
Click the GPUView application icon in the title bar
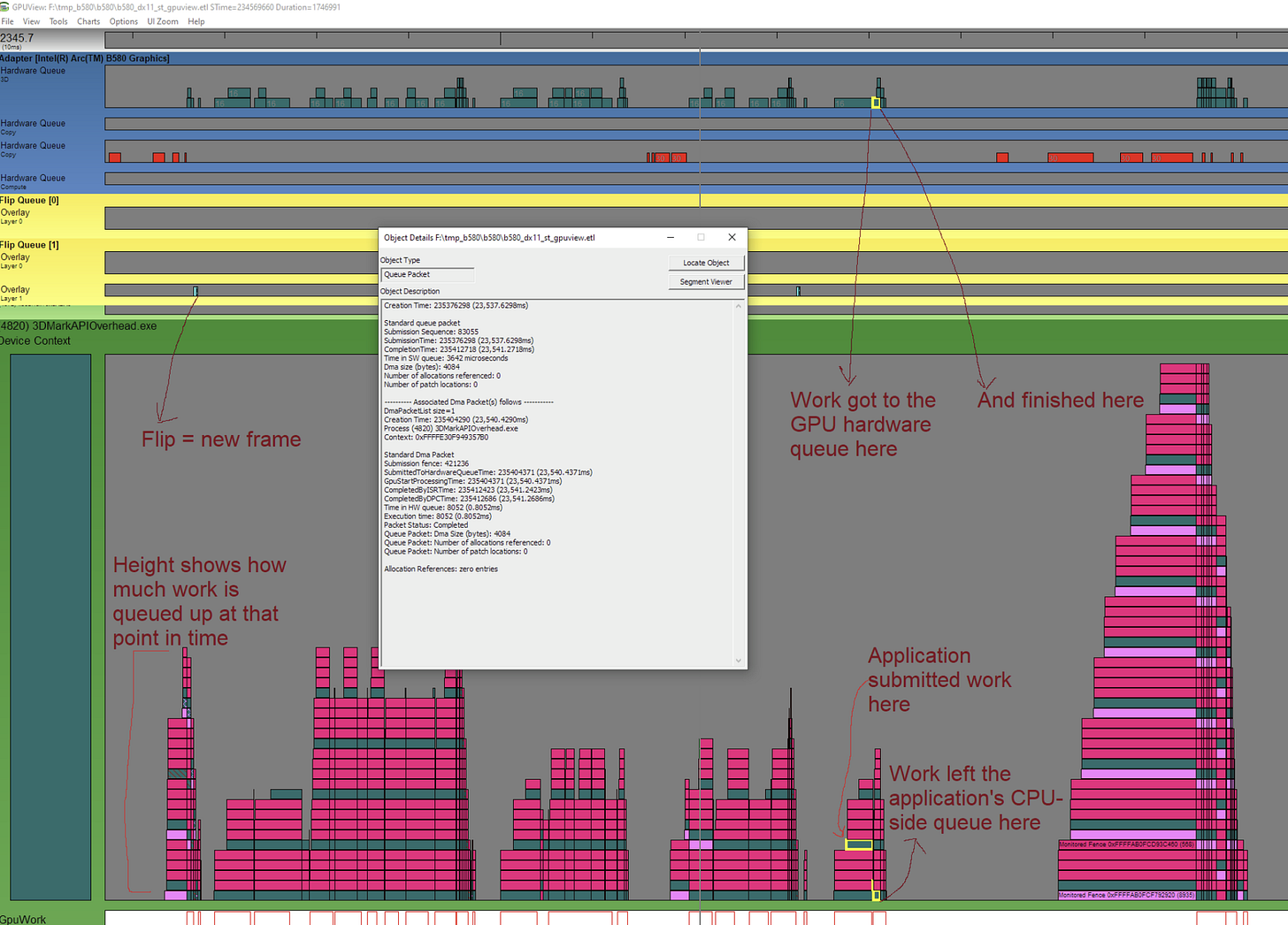[7, 7]
